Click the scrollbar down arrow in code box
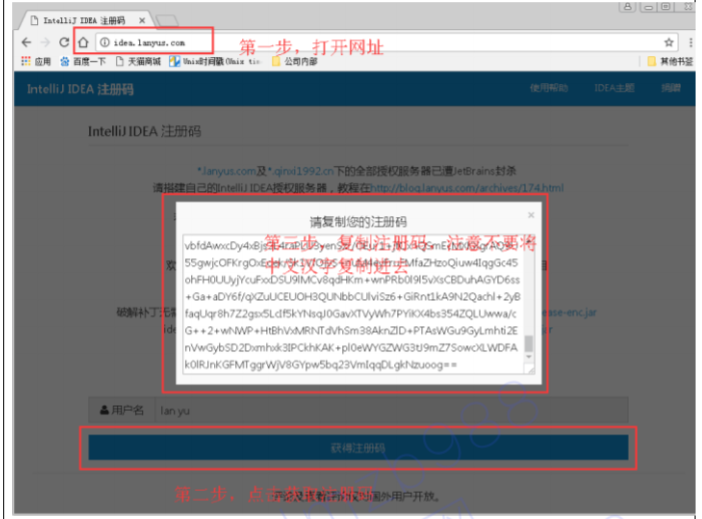Image resolution: width=702 pixels, height=519 pixels. point(529,357)
